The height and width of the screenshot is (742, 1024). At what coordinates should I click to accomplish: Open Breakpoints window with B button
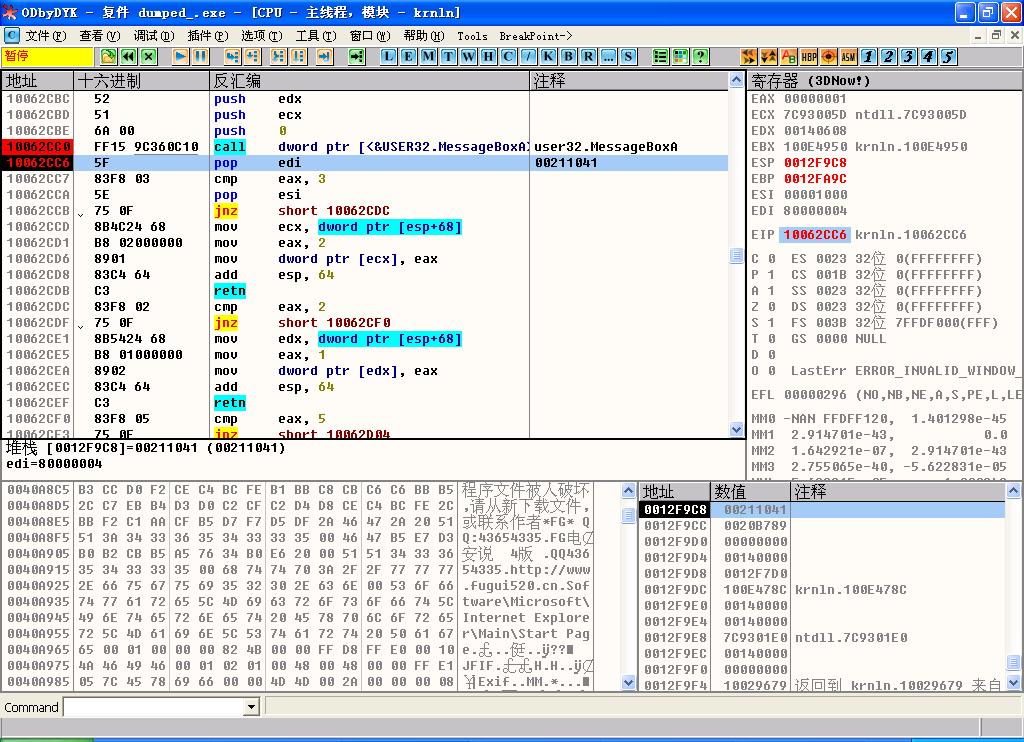(x=569, y=57)
